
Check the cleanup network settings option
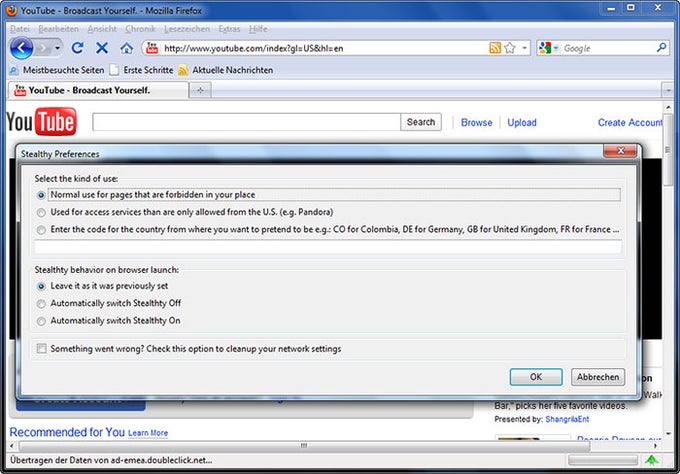pyautogui.click(x=42, y=349)
